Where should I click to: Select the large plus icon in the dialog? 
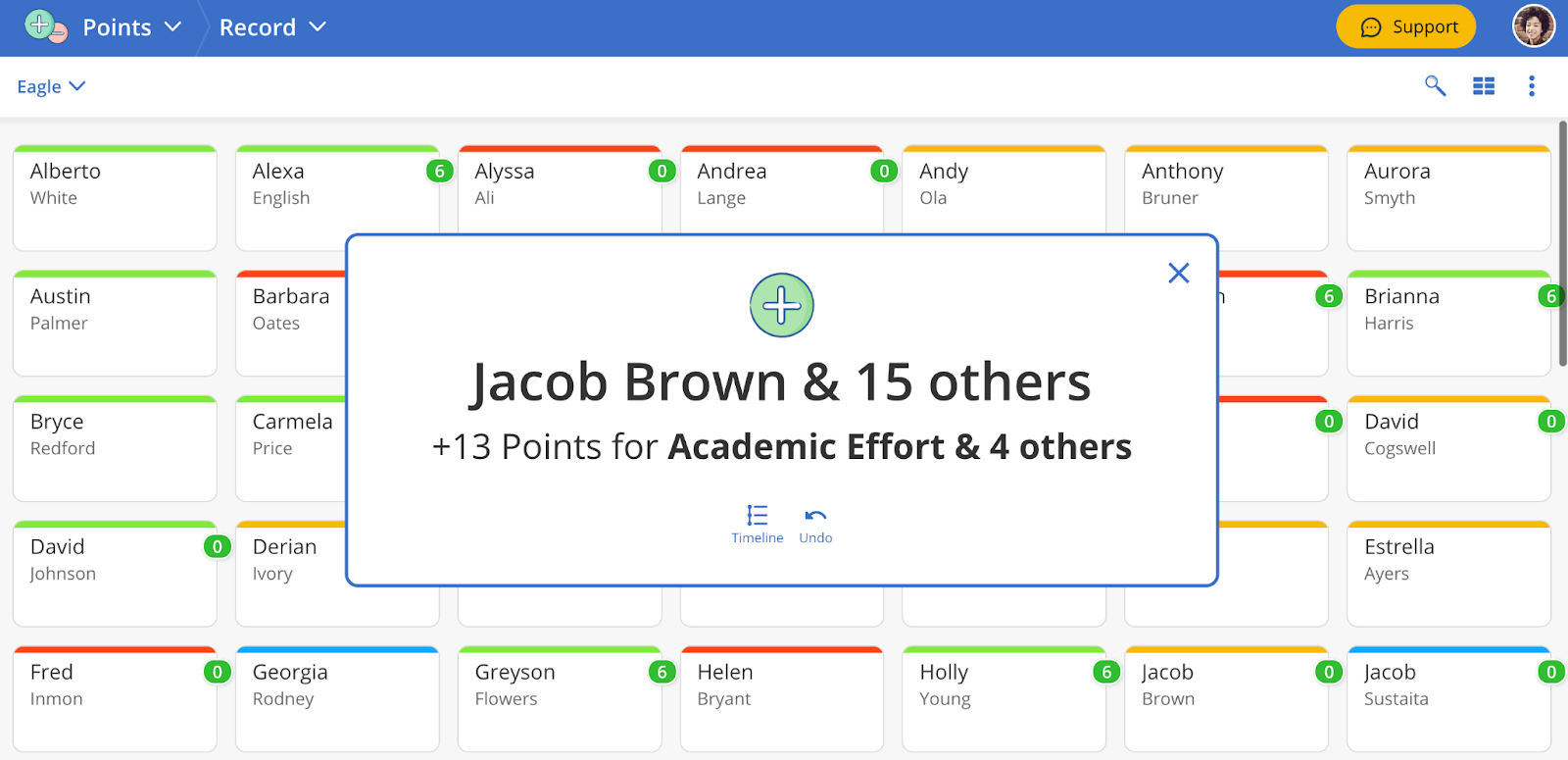pyautogui.click(x=781, y=305)
